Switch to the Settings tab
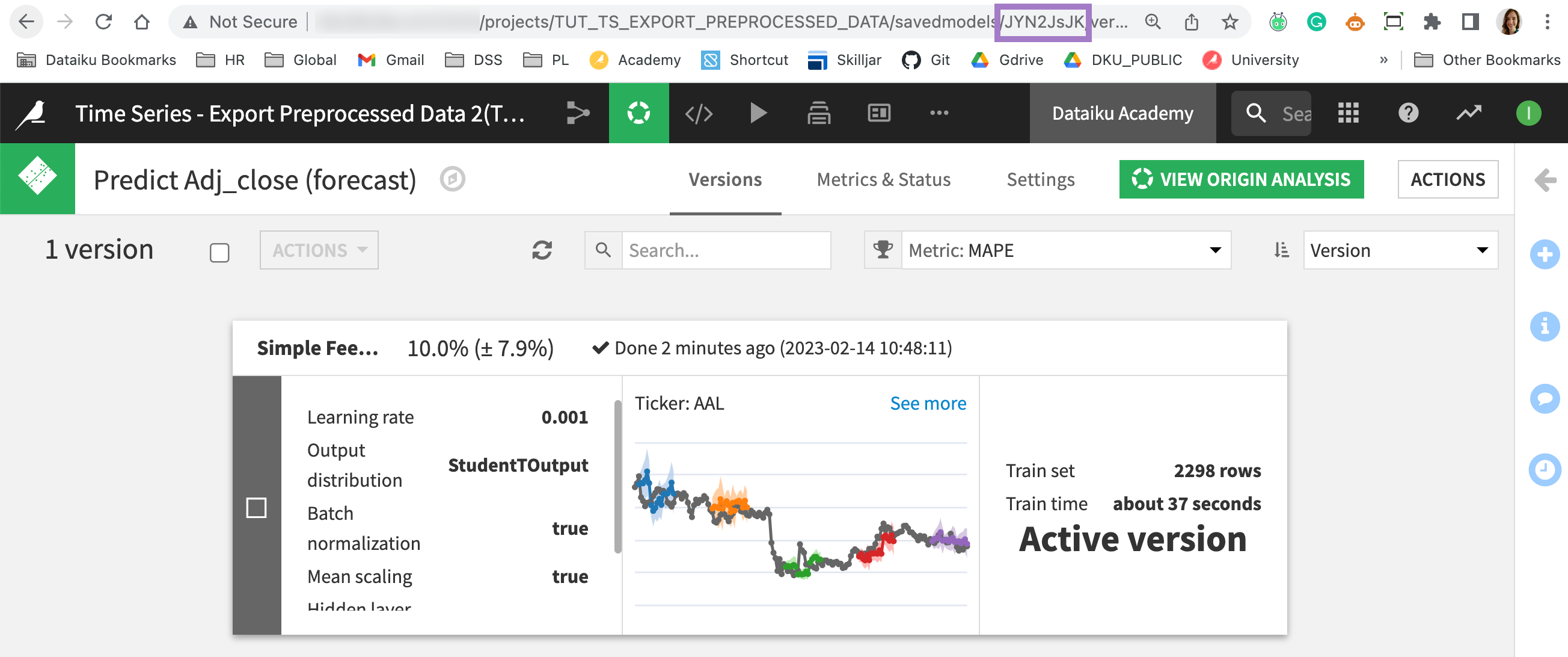This screenshot has height=657, width=1568. [1040, 180]
